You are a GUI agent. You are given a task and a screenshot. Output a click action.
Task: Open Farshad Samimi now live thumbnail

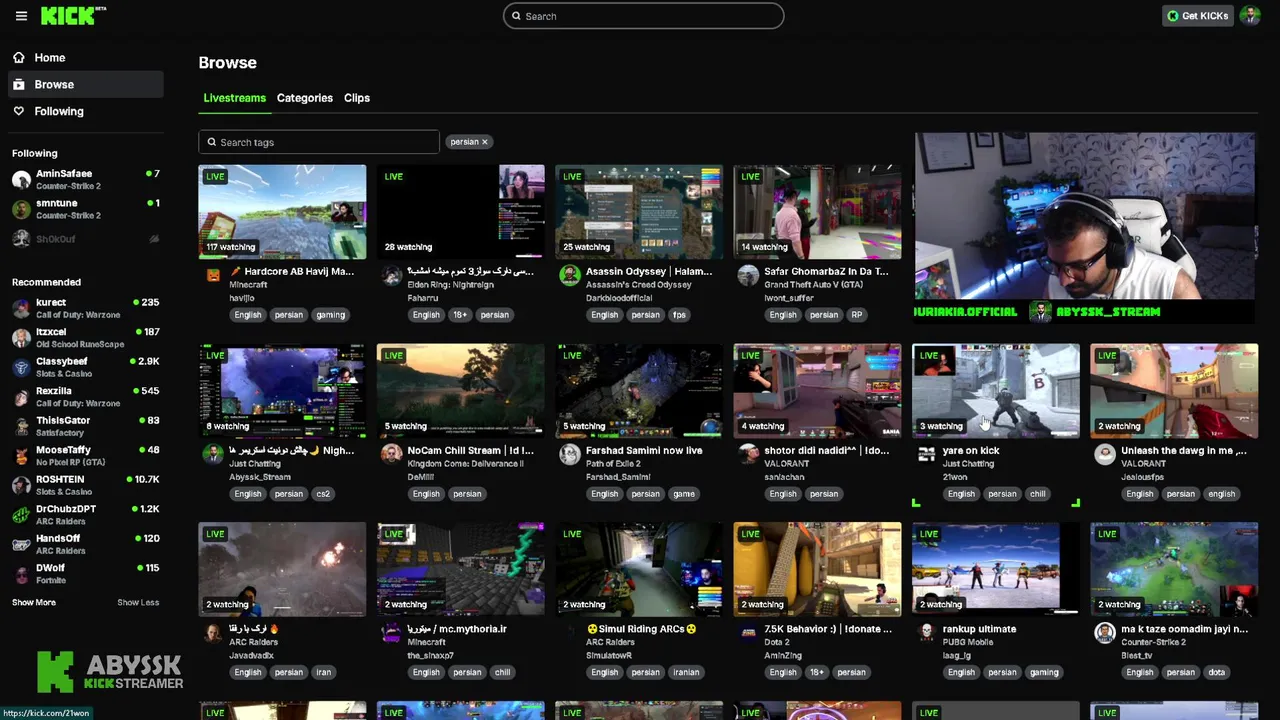pyautogui.click(x=639, y=391)
